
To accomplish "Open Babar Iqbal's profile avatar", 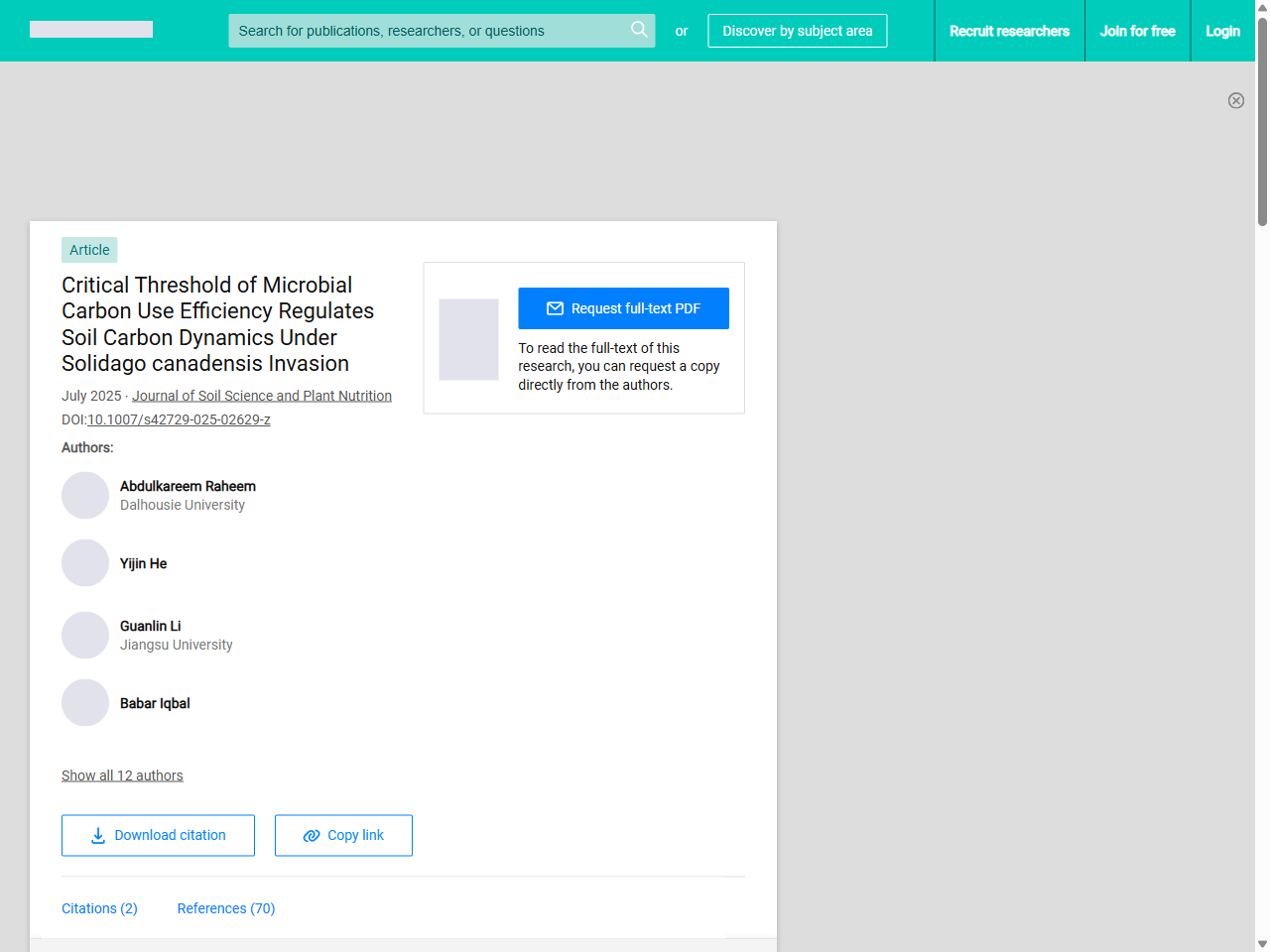I will pyautogui.click(x=85, y=703).
